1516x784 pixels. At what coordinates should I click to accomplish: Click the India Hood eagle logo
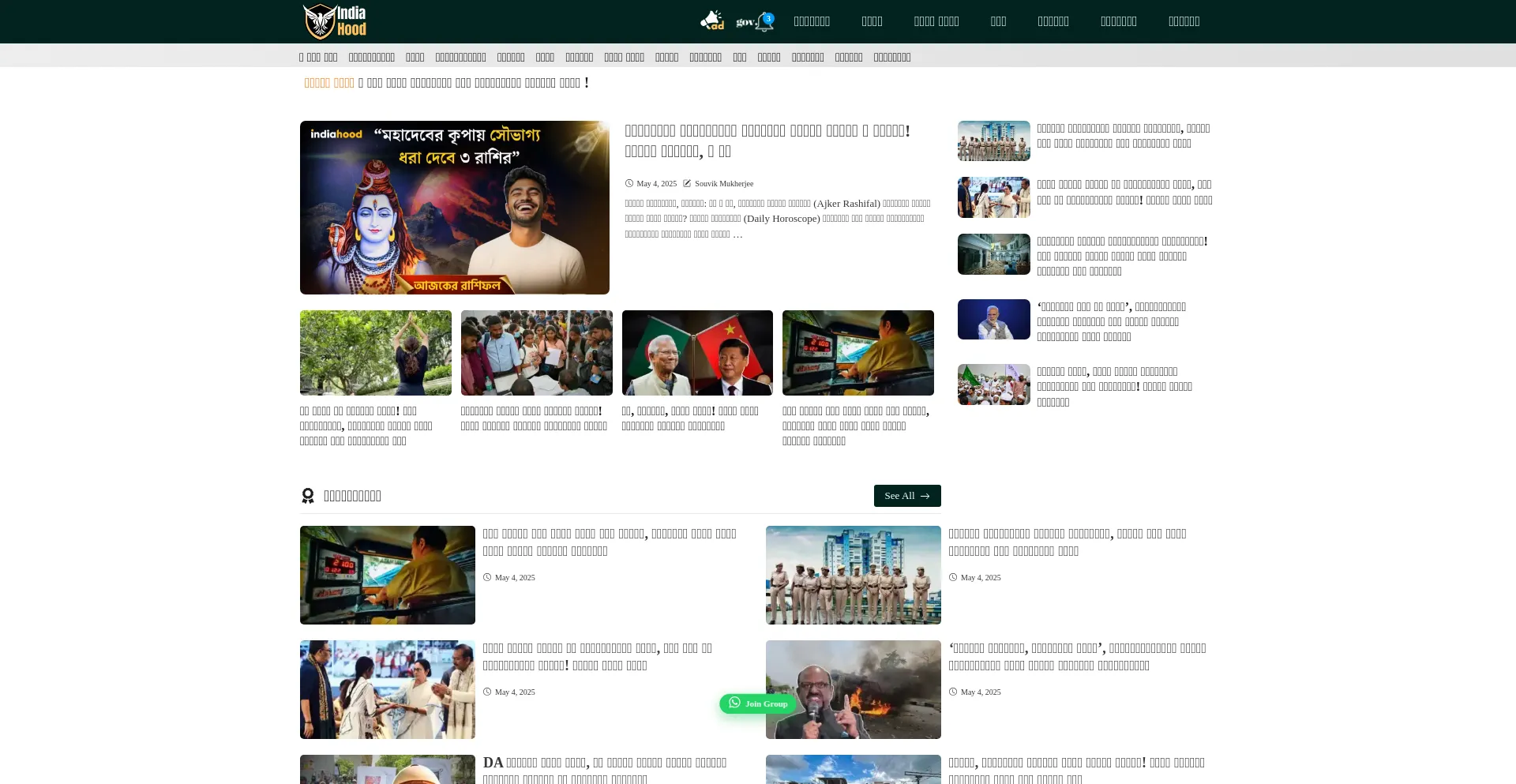[x=335, y=21]
